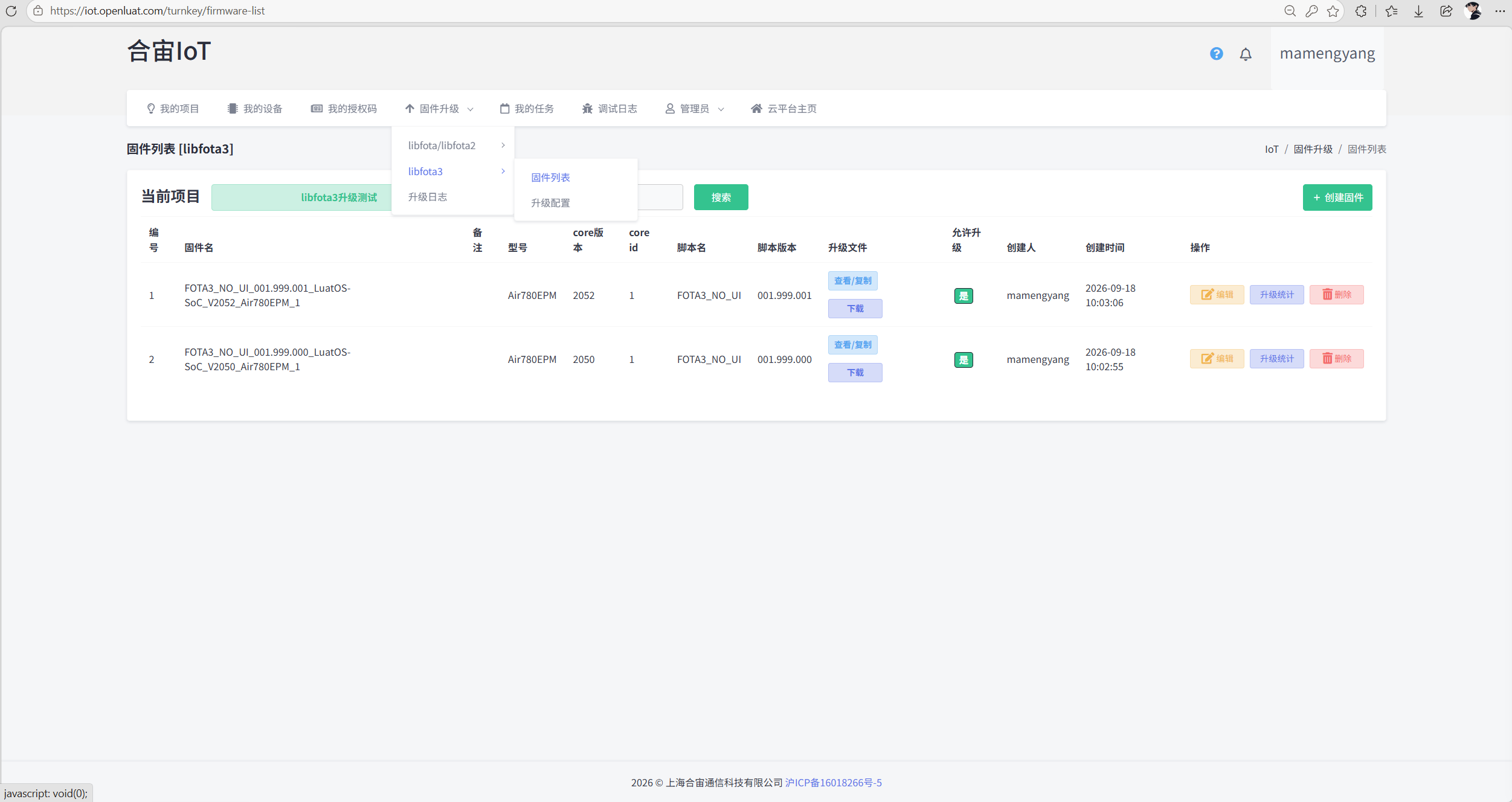Open 升级统计 for firmware row 1
The height and width of the screenshot is (802, 1512).
(x=1277, y=295)
